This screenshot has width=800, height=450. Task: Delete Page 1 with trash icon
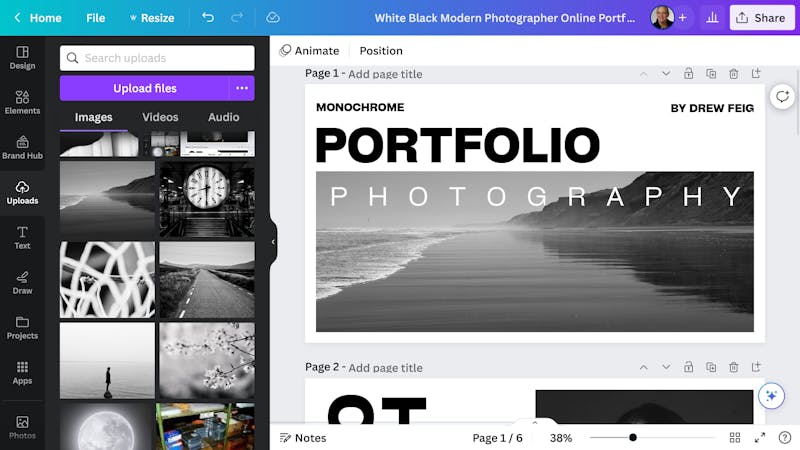coord(733,73)
